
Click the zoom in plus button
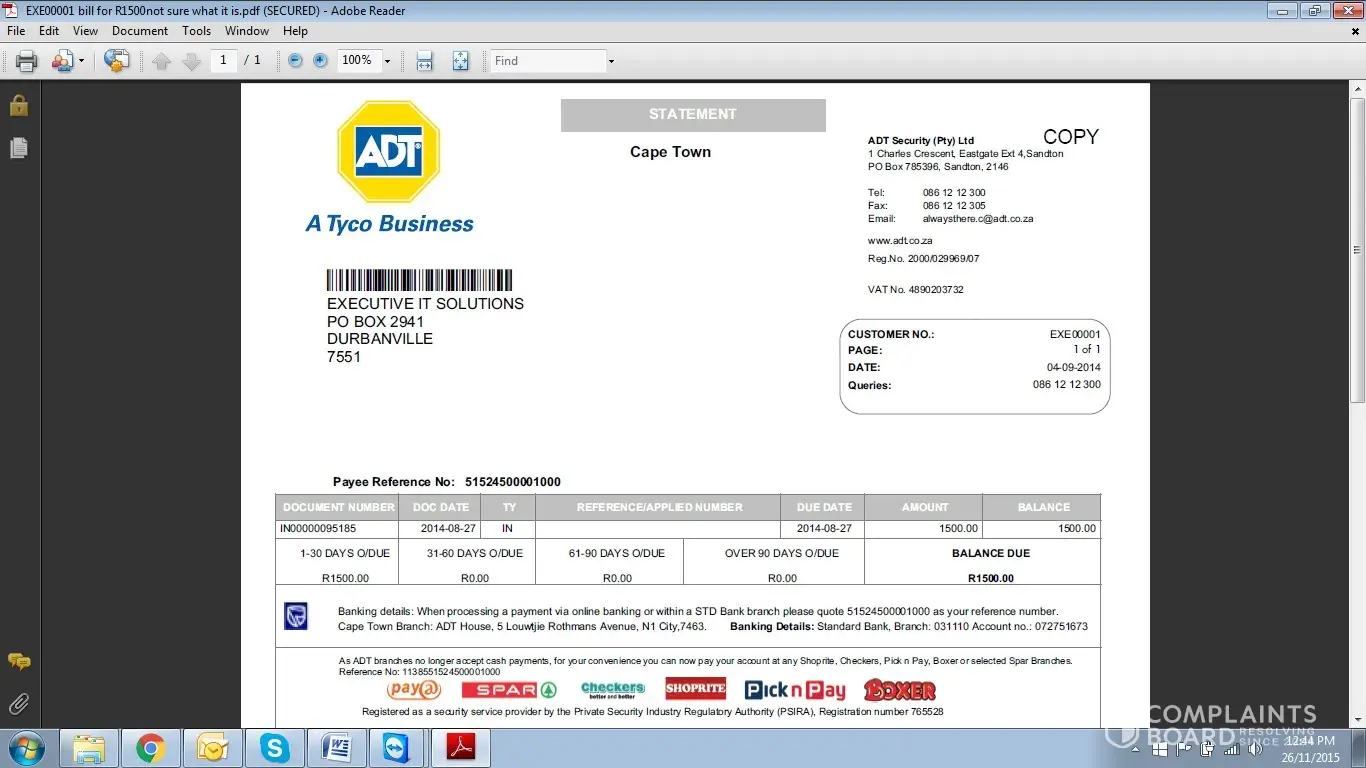[x=320, y=61]
